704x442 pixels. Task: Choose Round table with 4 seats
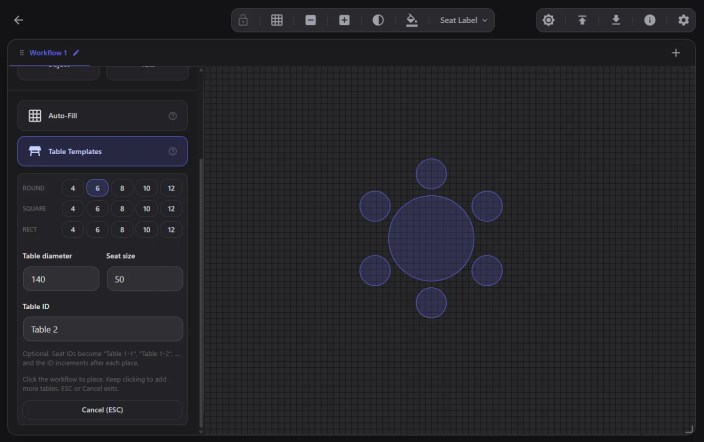tap(73, 188)
